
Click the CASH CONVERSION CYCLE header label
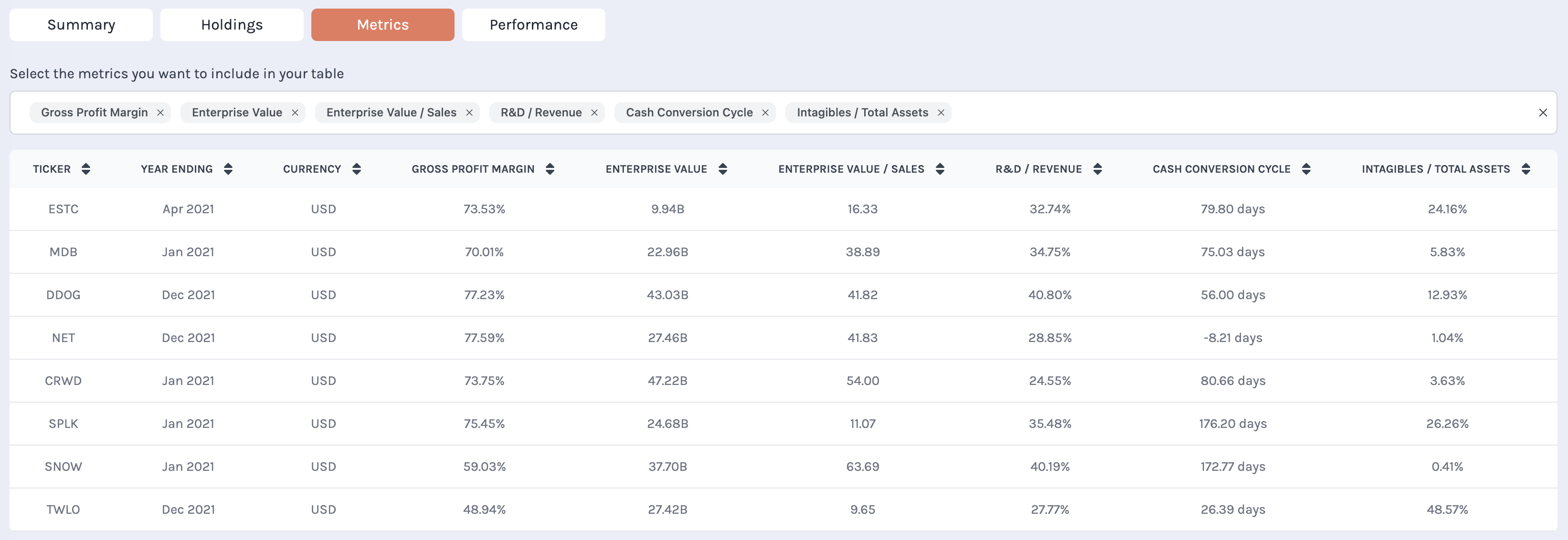pos(1222,169)
